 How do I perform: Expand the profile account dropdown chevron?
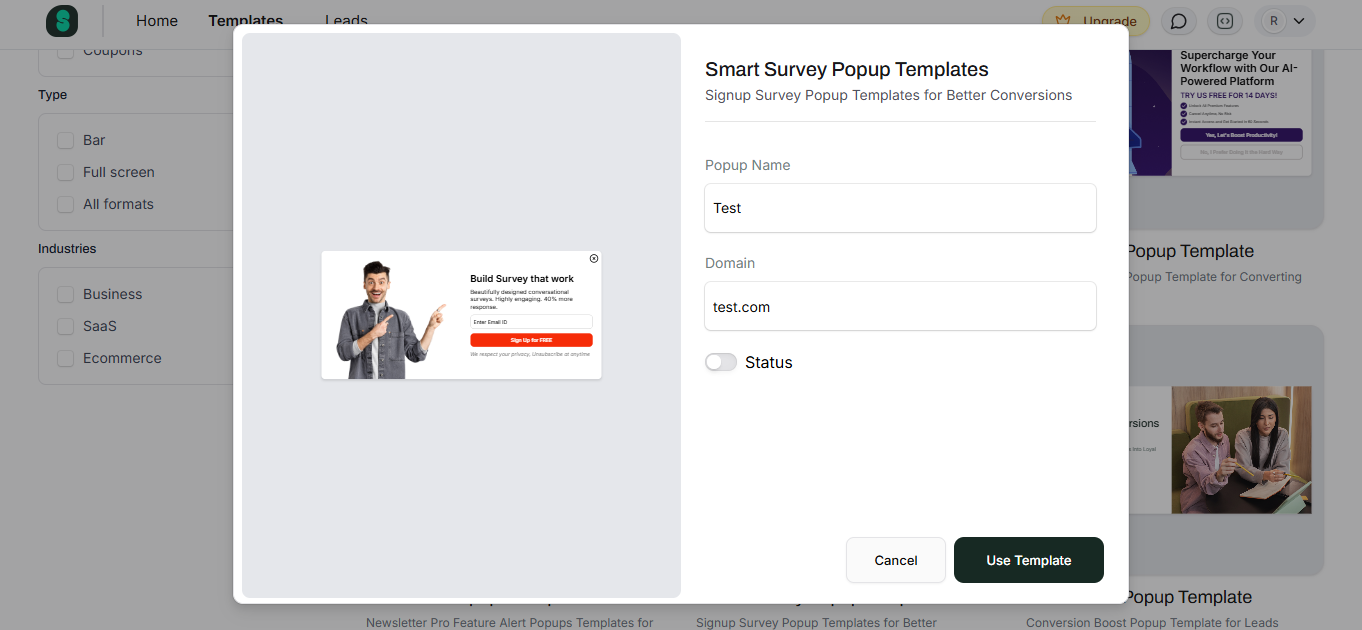1299,21
